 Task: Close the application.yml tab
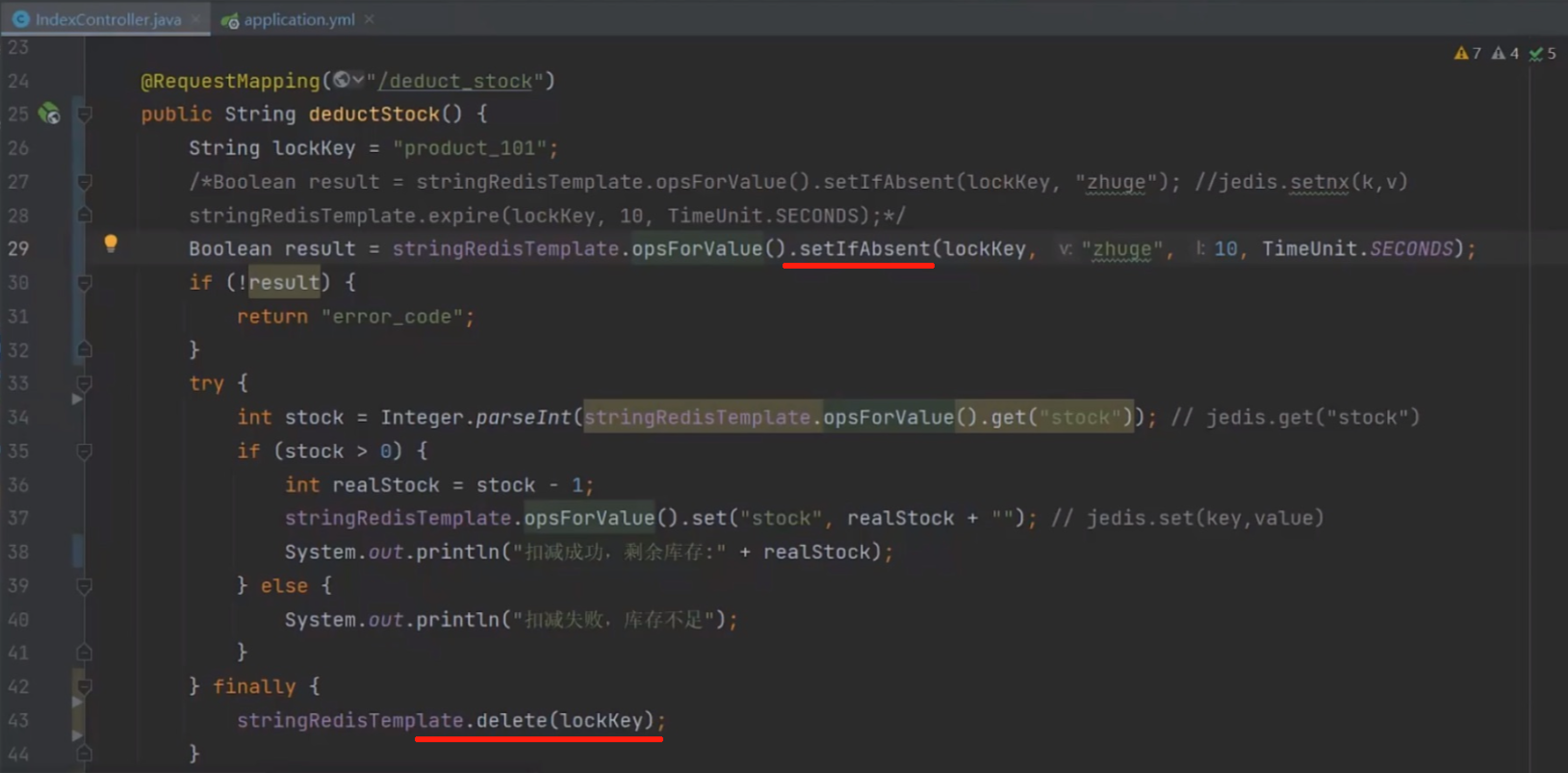point(370,19)
